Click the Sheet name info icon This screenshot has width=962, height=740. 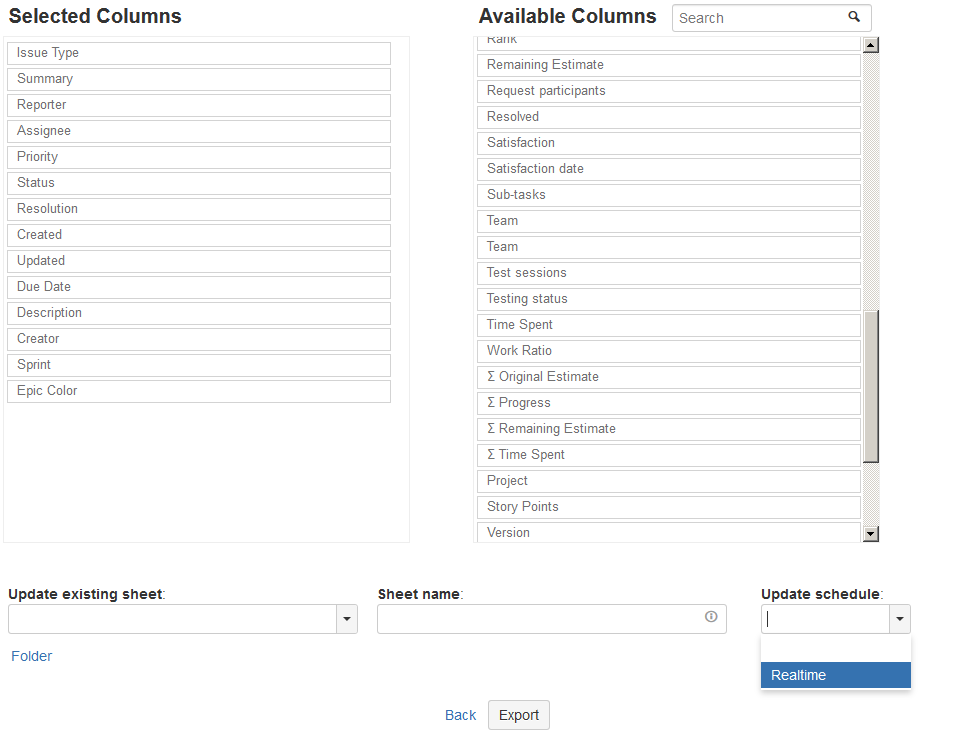[711, 617]
